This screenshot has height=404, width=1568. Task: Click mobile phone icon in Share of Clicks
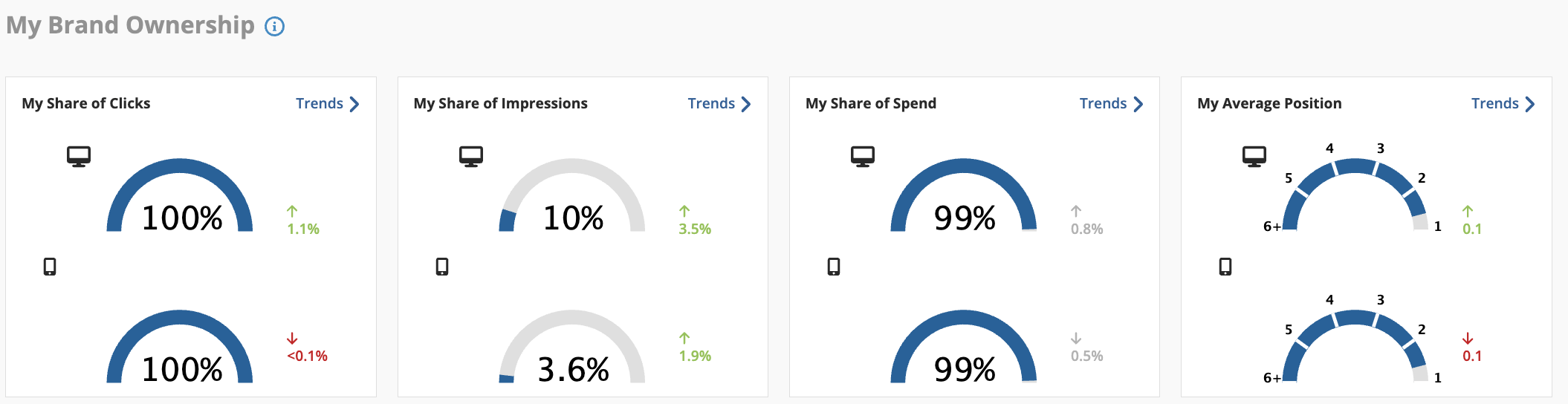50,267
